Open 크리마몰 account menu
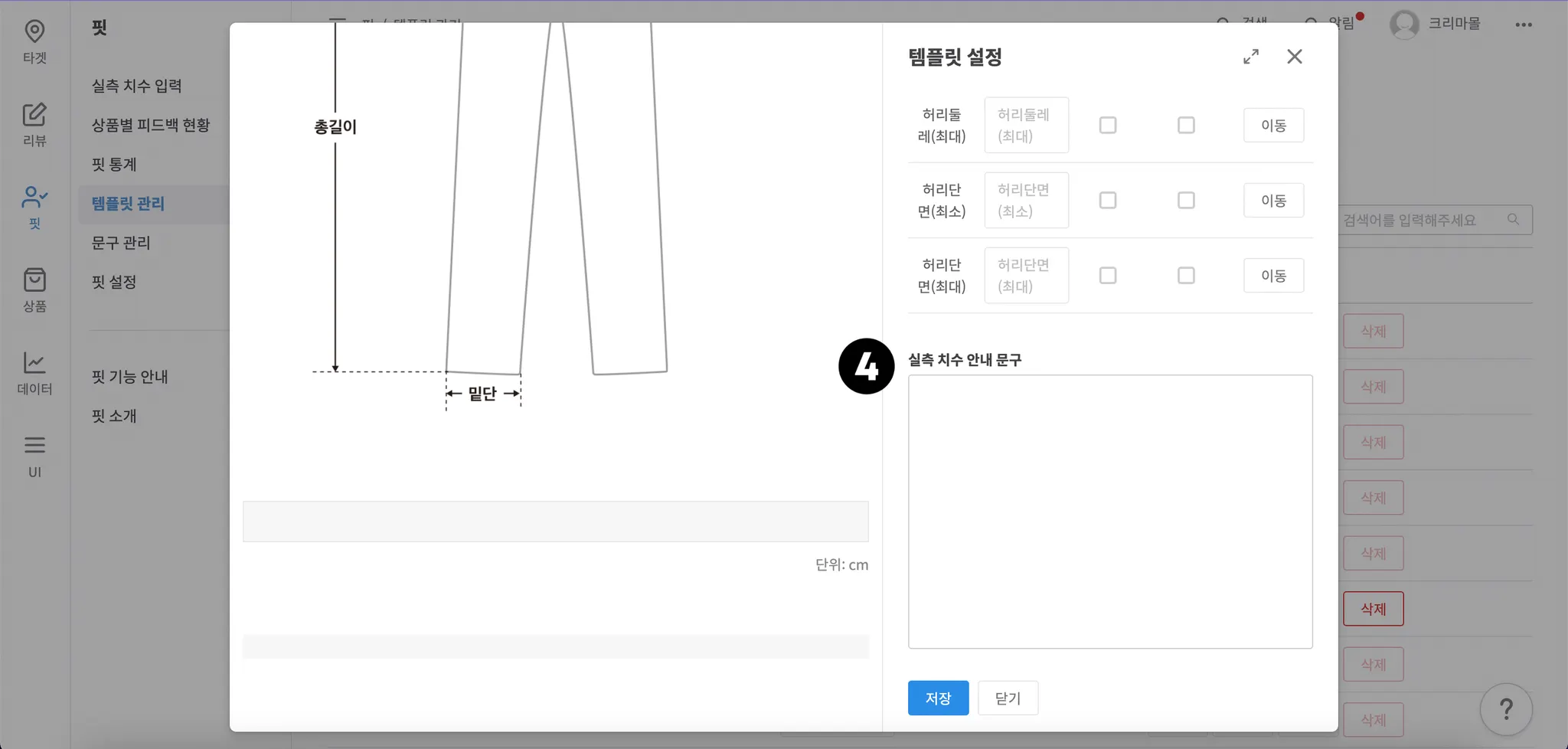This screenshot has width=1568, height=749. pyautogui.click(x=1436, y=24)
